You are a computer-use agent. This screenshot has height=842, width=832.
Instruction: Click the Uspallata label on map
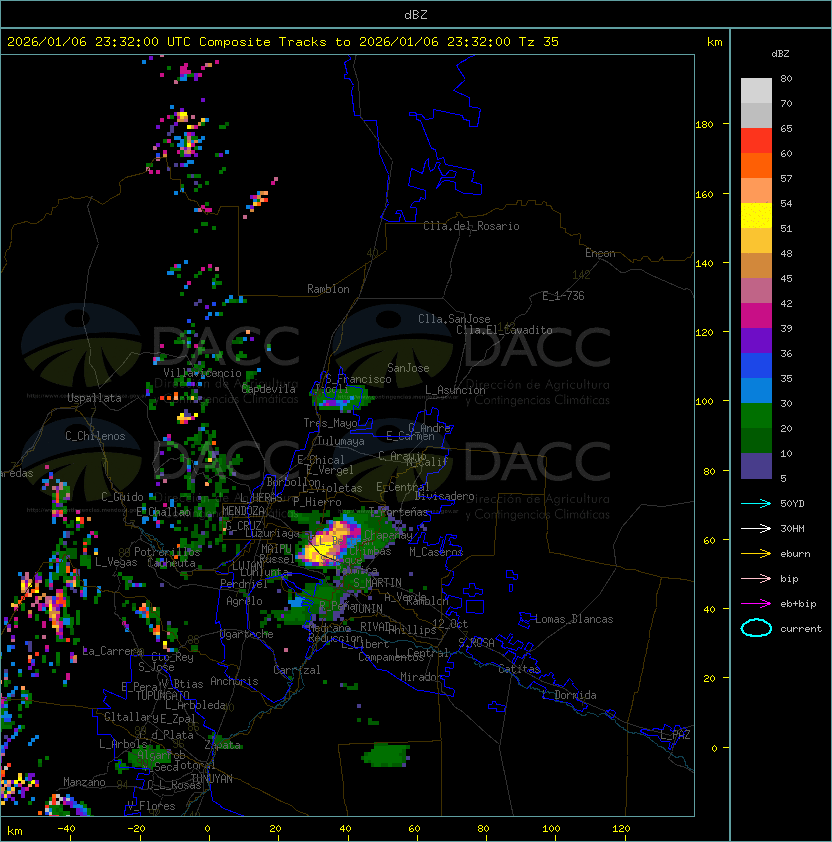point(94,398)
